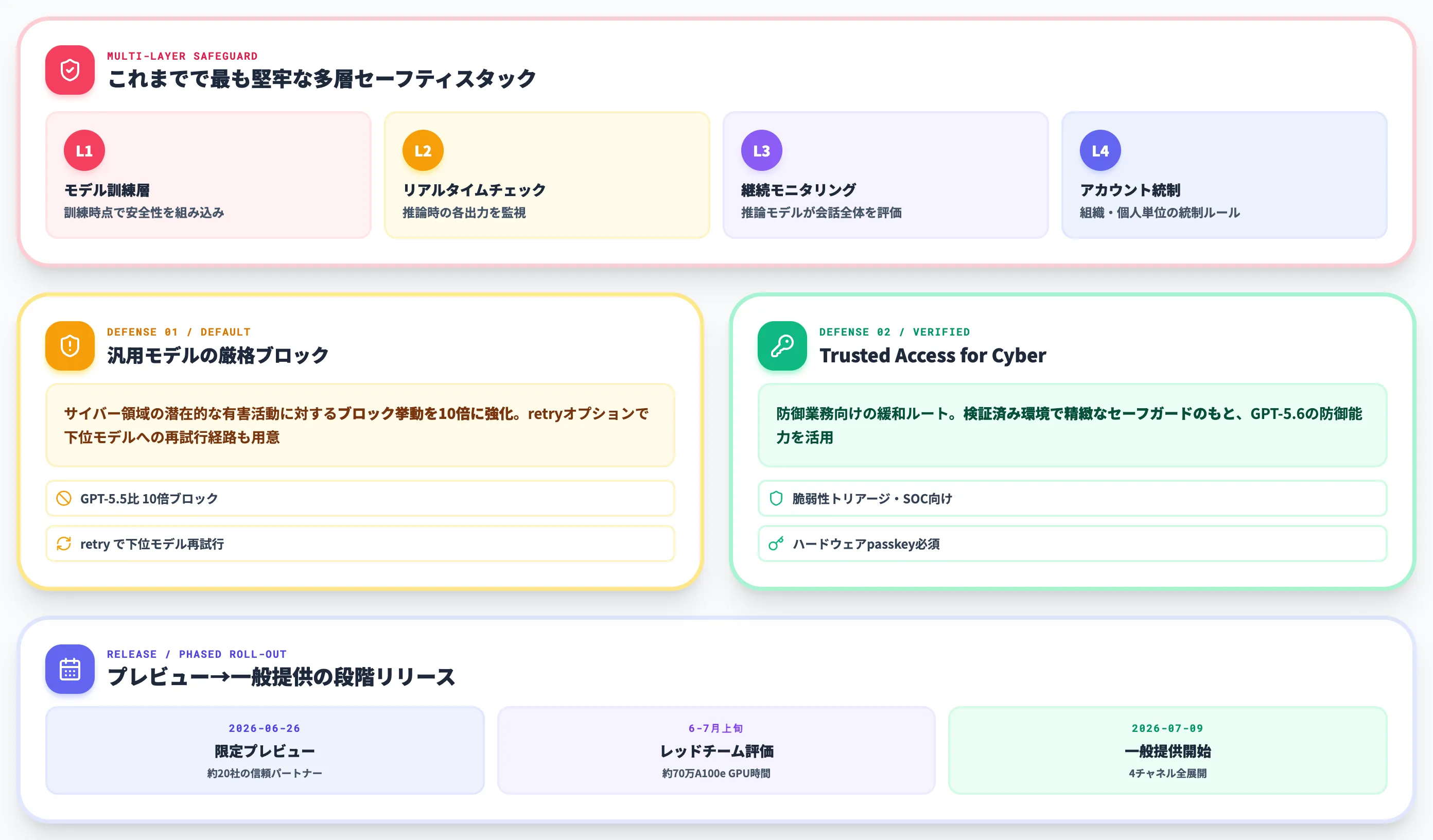Click the L2 orange circle badge
1433x840 pixels.
(x=423, y=151)
